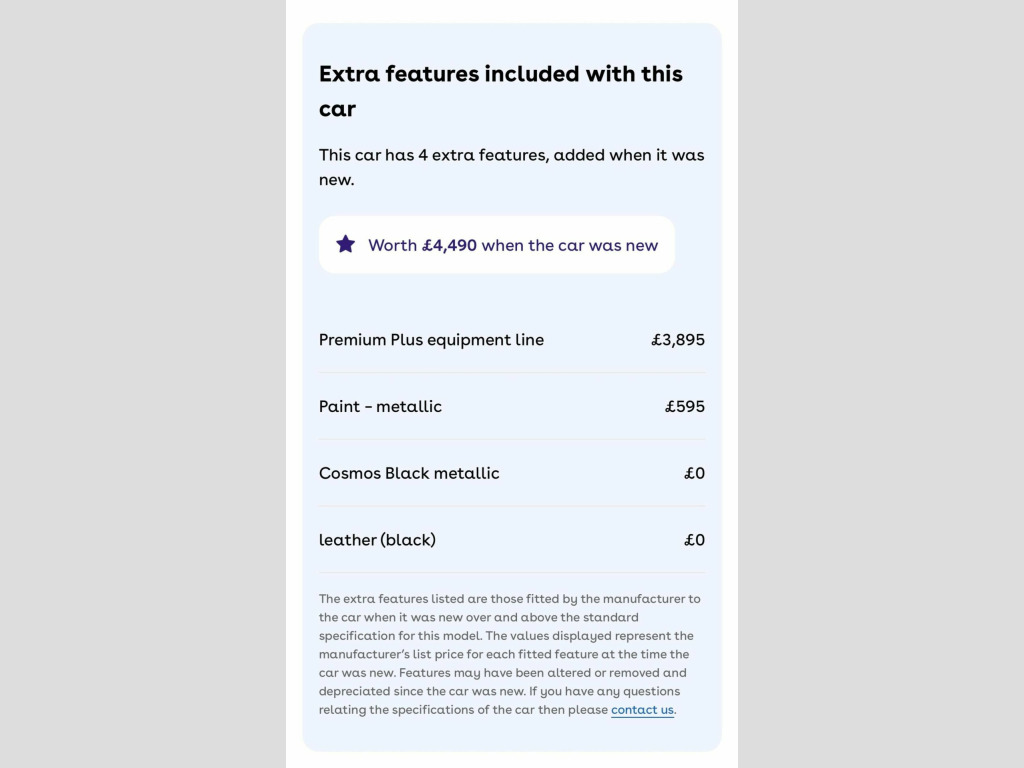
Task: Click the bold £4,490 amount
Action: click(449, 245)
